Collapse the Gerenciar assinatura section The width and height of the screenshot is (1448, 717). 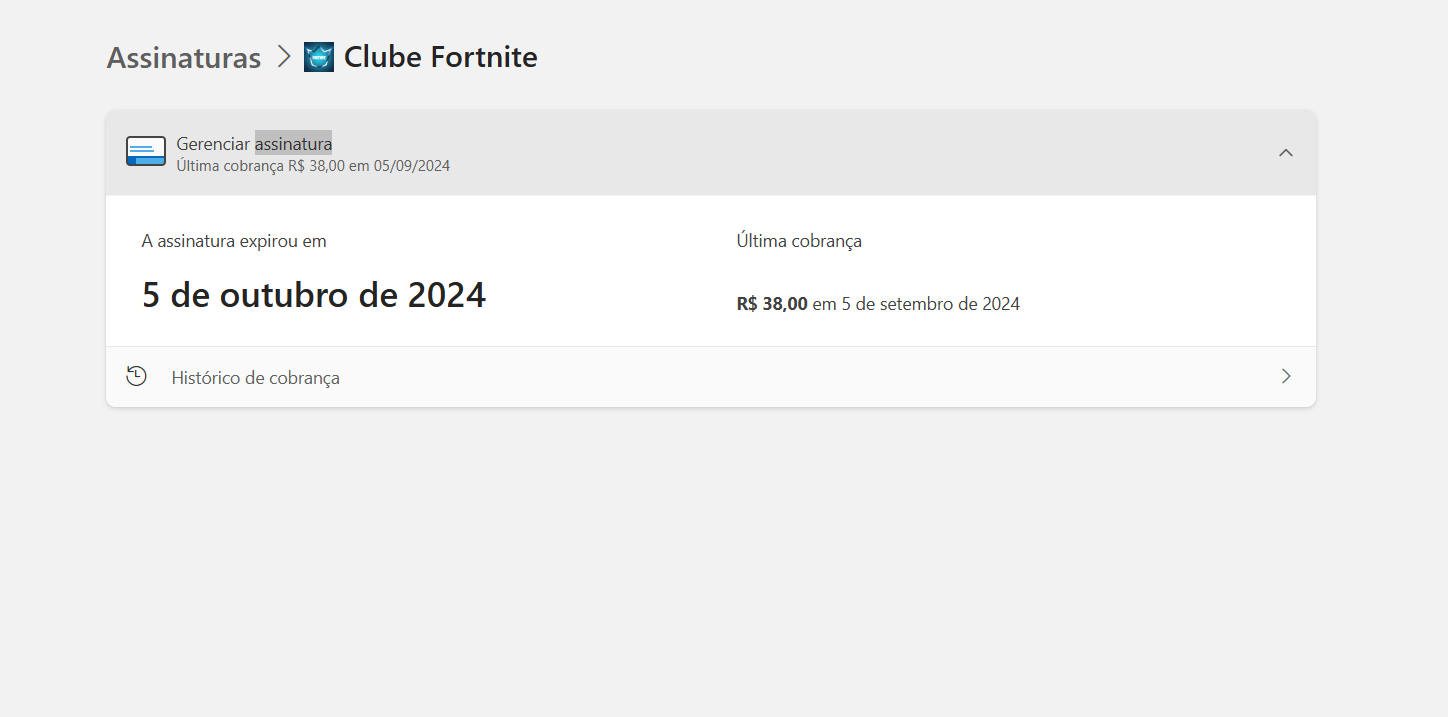coord(1286,153)
